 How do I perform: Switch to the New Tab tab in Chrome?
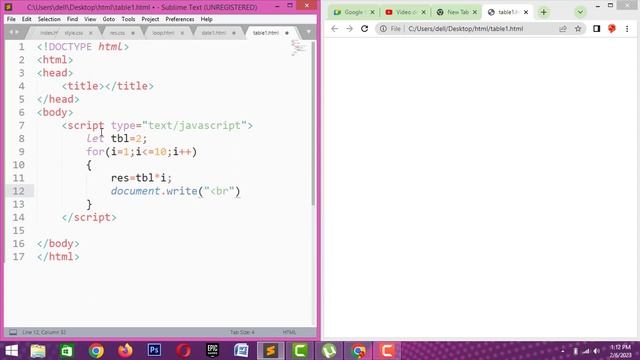click(x=457, y=12)
